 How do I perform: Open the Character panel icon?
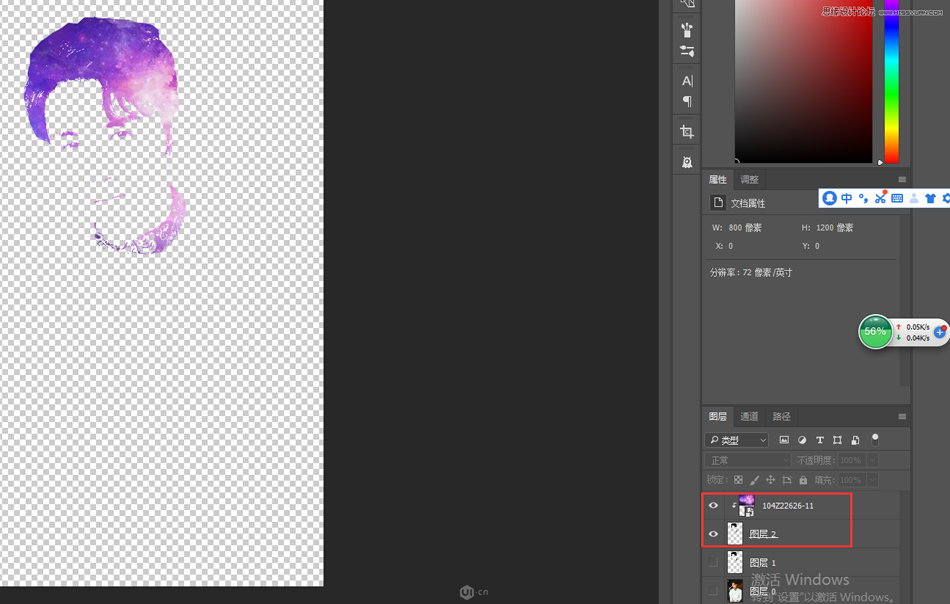pyautogui.click(x=687, y=81)
